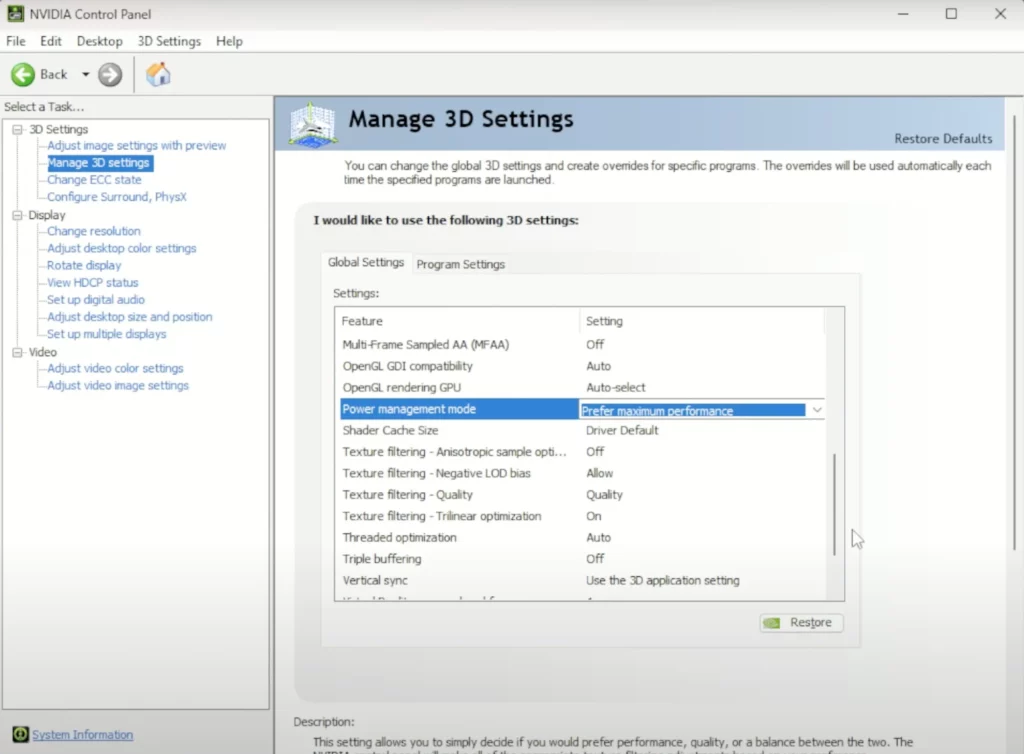Select Threaded optimization row

tap(582, 538)
